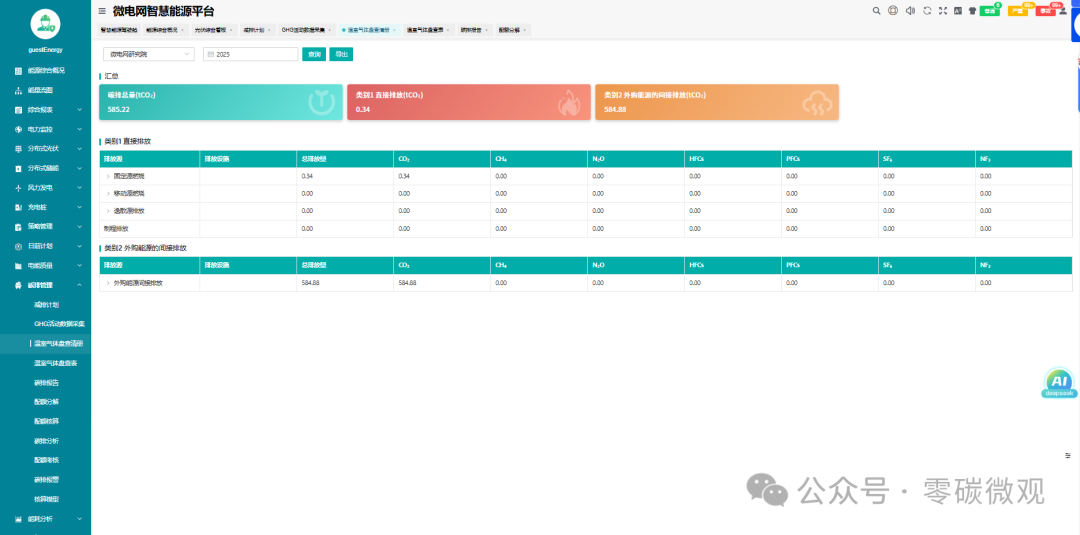
Task: Expand the 分布式光伏 sidebar menu chevron
Action: point(80,148)
